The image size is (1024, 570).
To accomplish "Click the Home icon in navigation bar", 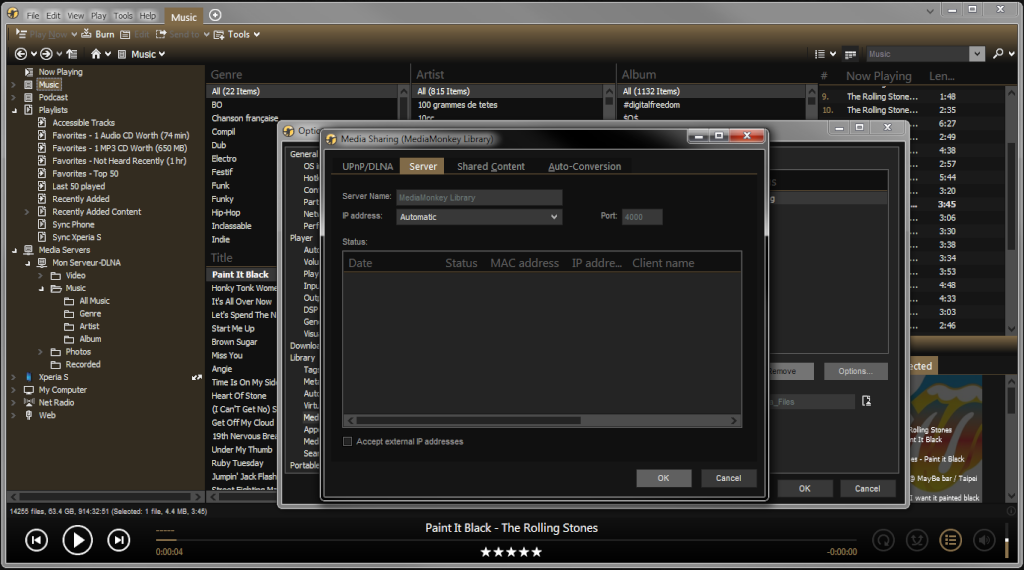I will click(96, 54).
